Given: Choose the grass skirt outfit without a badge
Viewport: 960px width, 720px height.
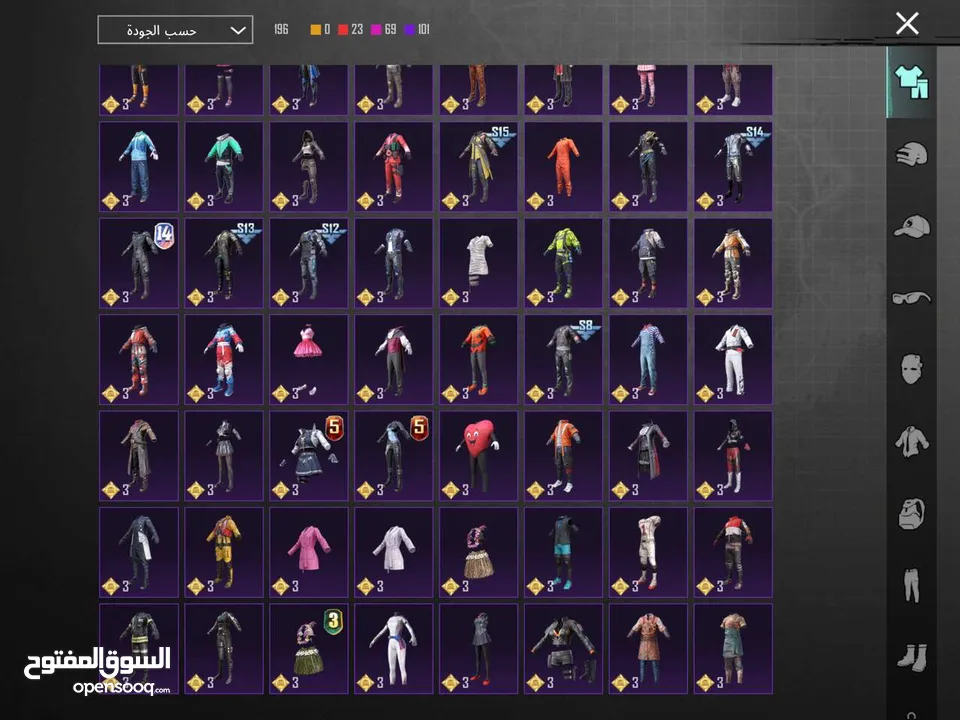Looking at the screenshot, I should (478, 552).
